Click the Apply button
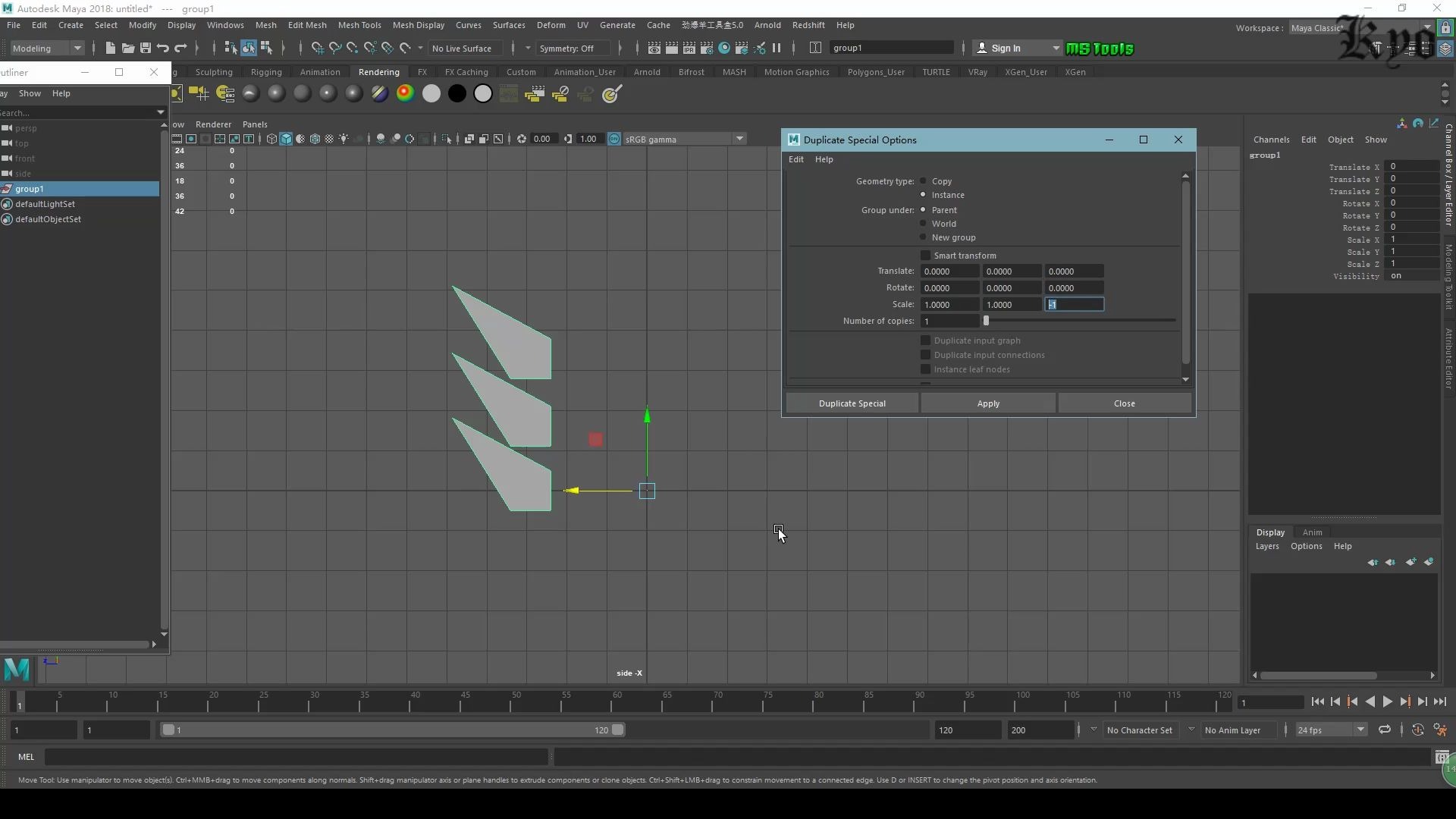The height and width of the screenshot is (819, 1456). (x=988, y=403)
